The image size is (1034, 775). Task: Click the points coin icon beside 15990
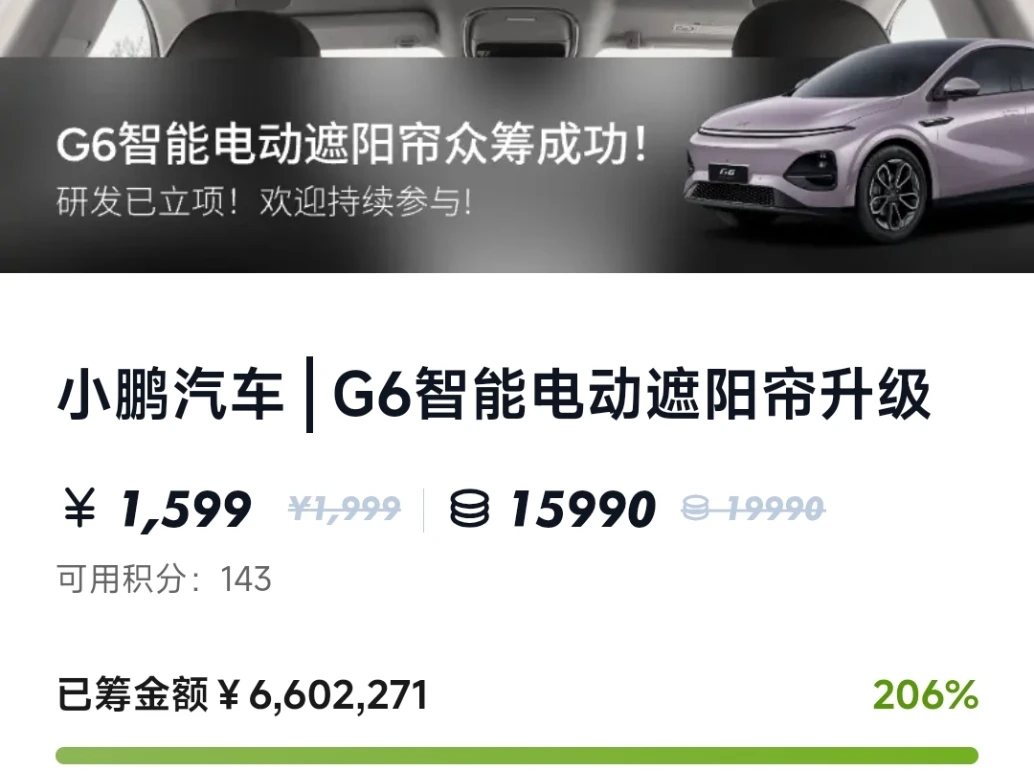(x=470, y=509)
